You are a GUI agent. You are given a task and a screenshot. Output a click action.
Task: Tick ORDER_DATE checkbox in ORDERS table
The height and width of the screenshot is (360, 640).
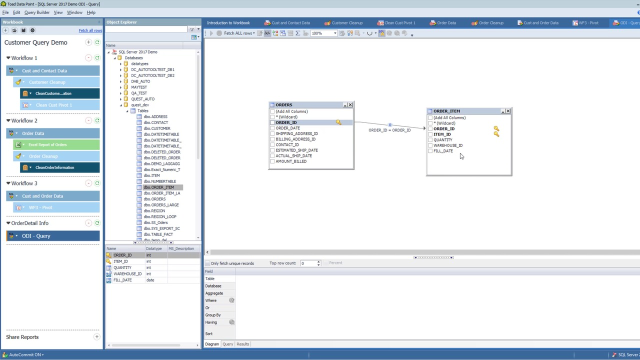click(x=273, y=128)
